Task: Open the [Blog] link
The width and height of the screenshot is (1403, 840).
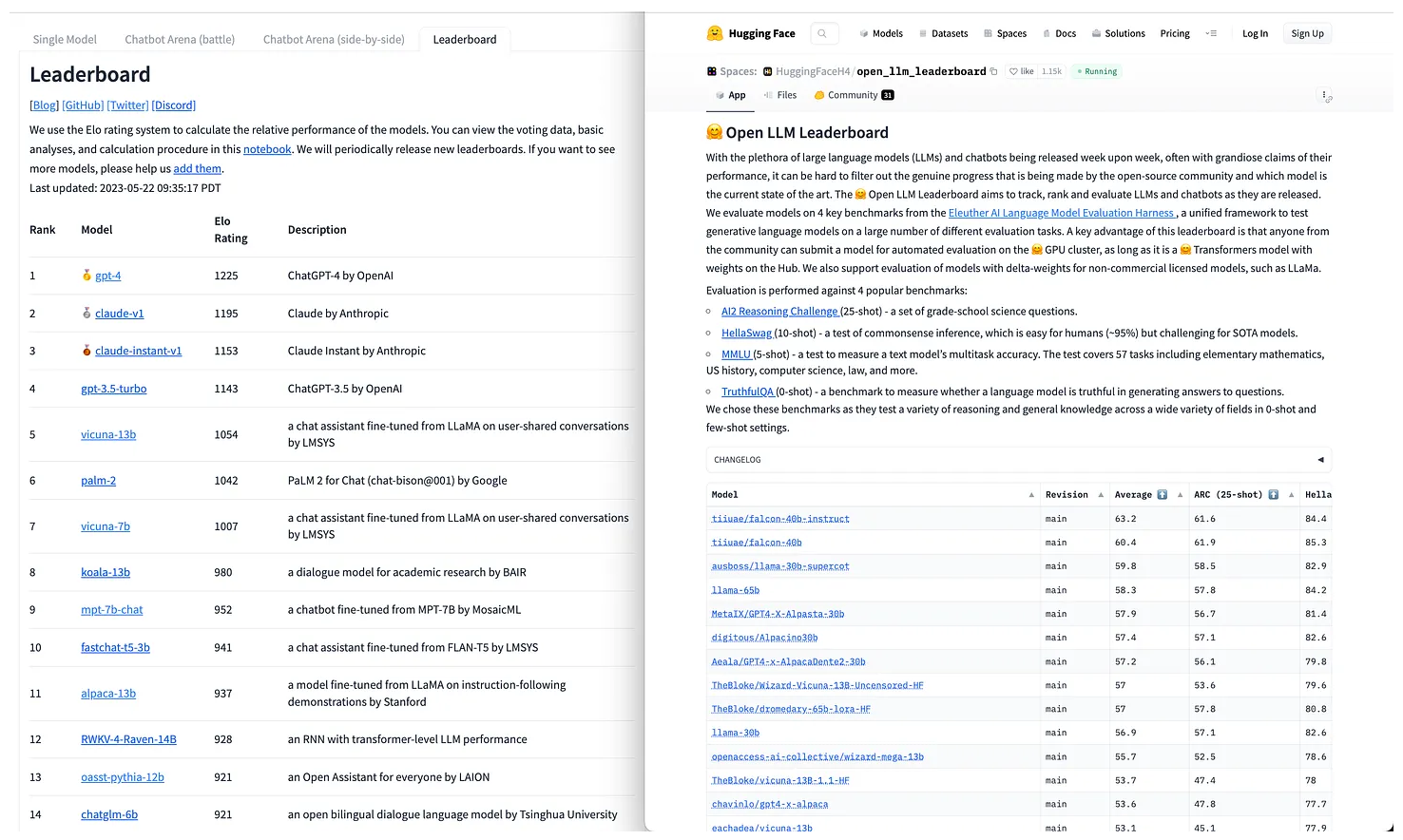Action: tap(45, 105)
